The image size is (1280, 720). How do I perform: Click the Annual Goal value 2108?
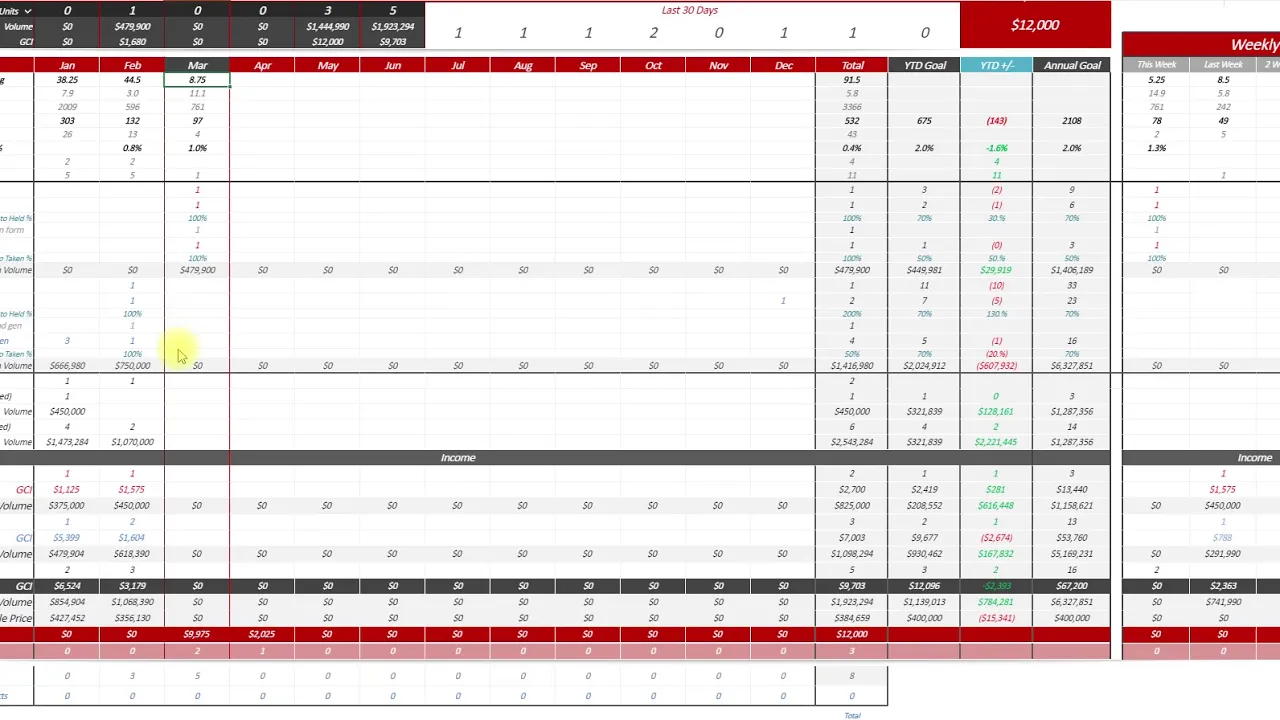[1072, 121]
